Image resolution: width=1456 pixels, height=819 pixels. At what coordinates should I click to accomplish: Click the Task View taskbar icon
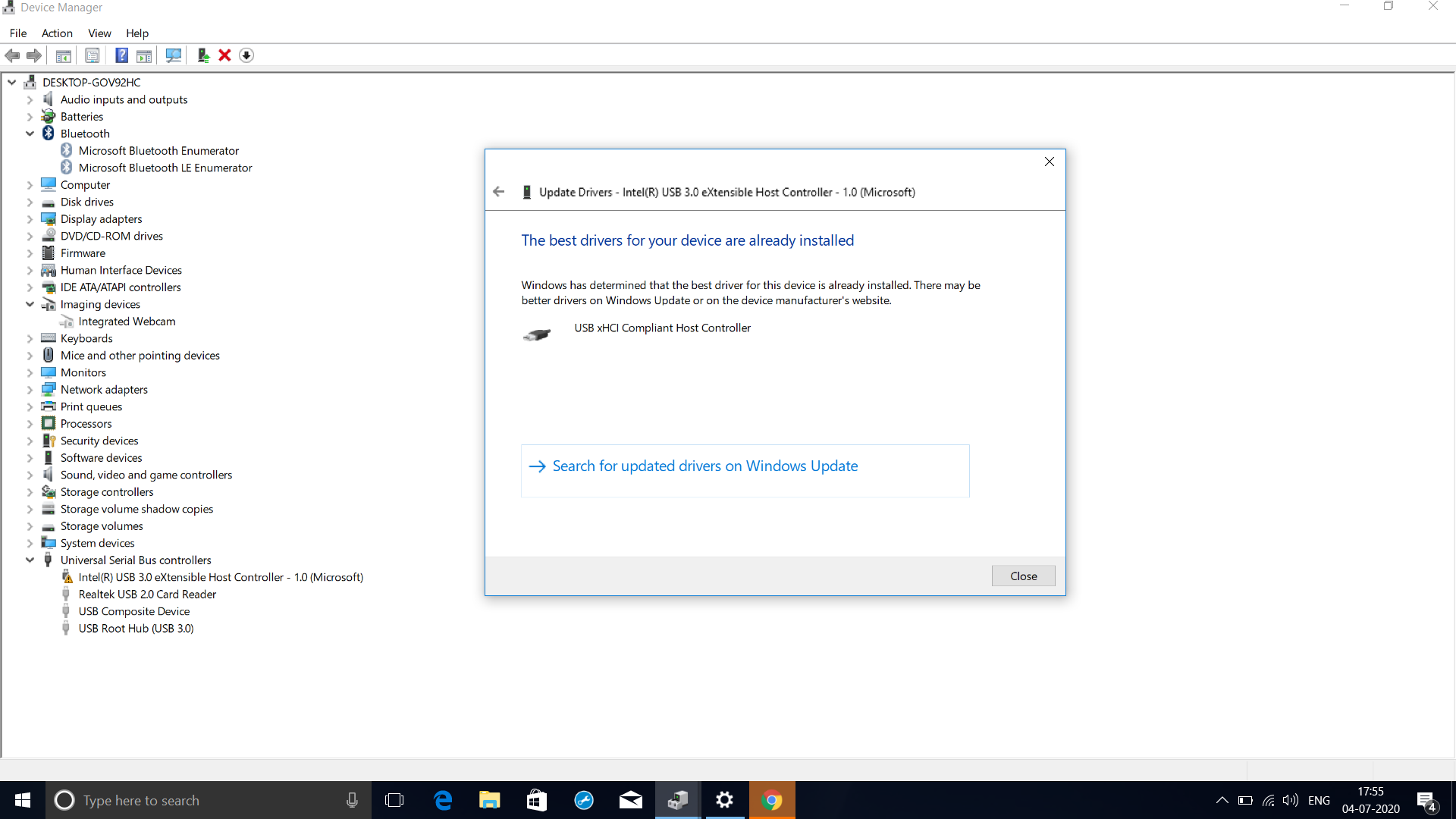pos(394,800)
